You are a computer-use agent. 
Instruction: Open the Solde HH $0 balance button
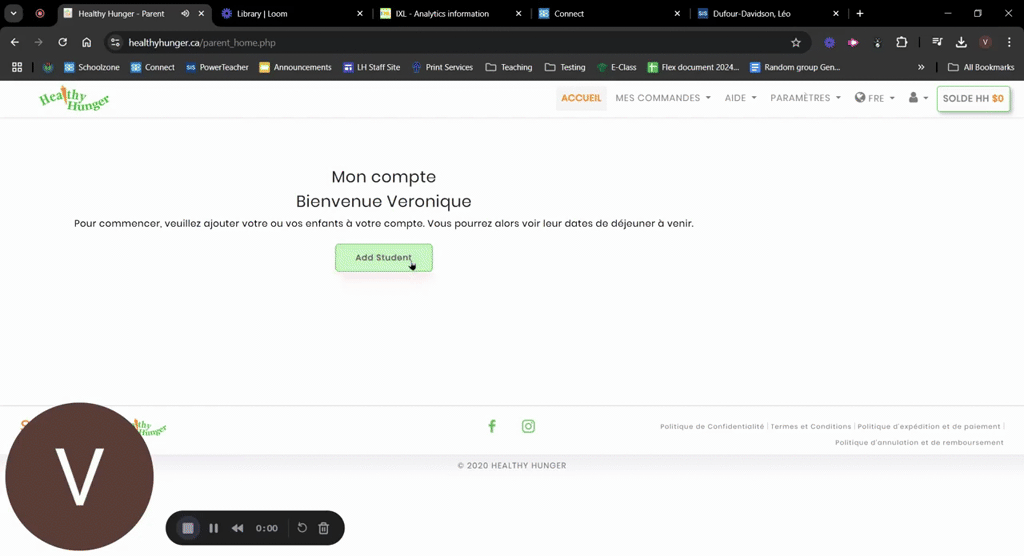[973, 99]
